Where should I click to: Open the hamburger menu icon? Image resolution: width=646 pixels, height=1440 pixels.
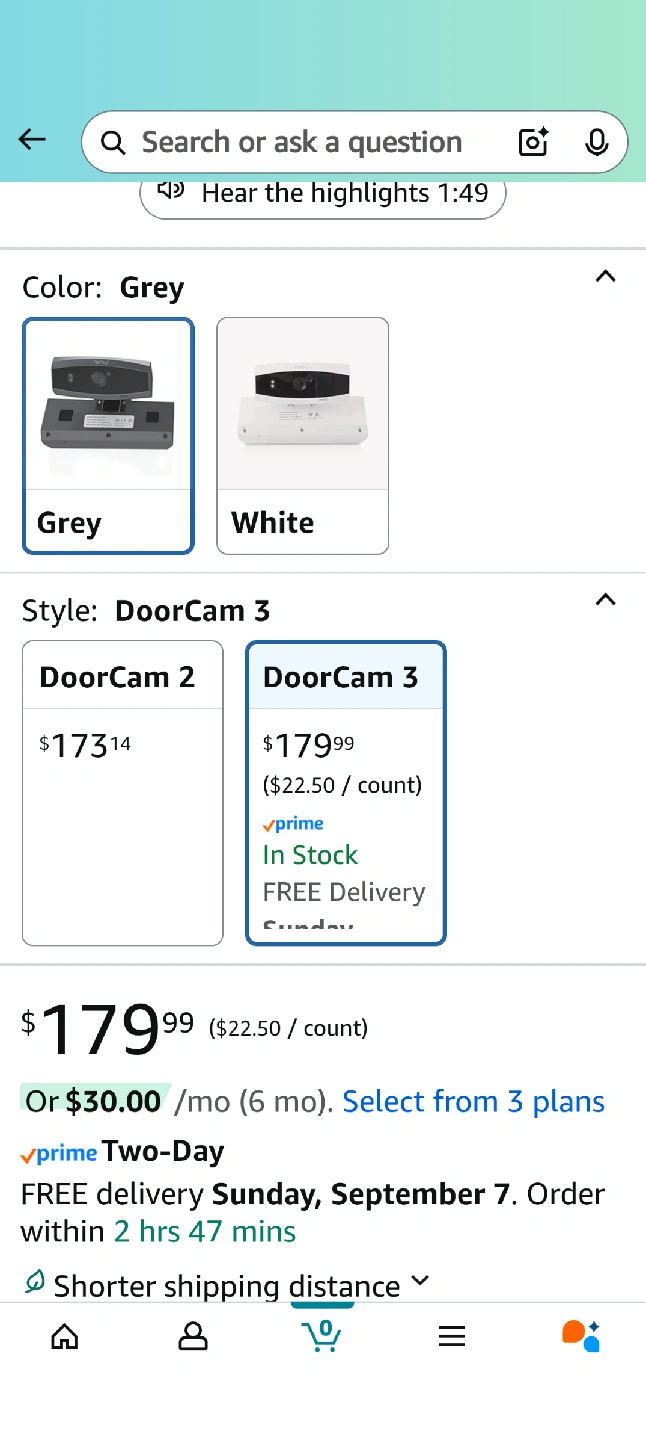(x=452, y=1336)
